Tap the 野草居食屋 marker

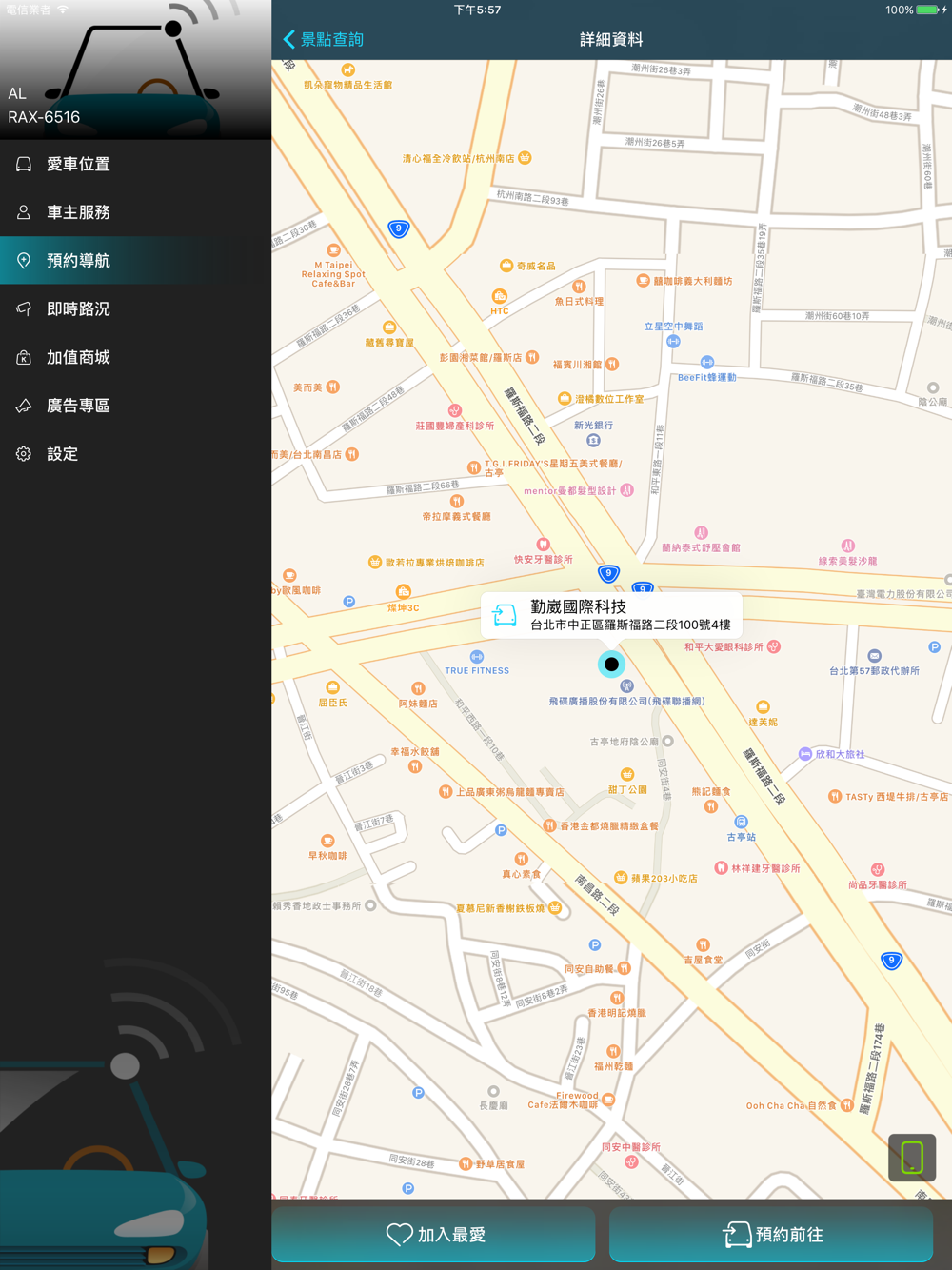465,1163
